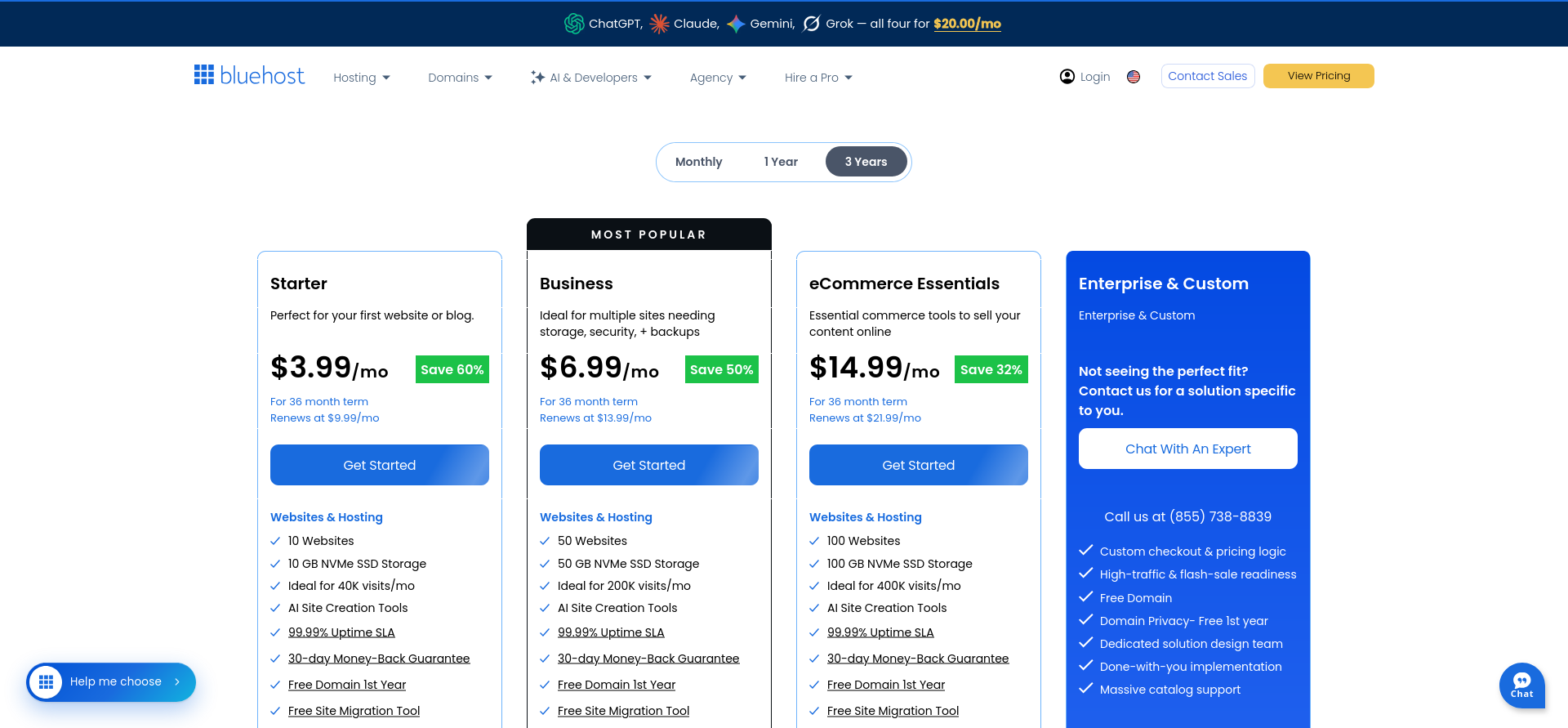Viewport: 1568px width, 728px height.
Task: Click "Renews at $13.99/mo" text
Action: pyautogui.click(x=595, y=418)
